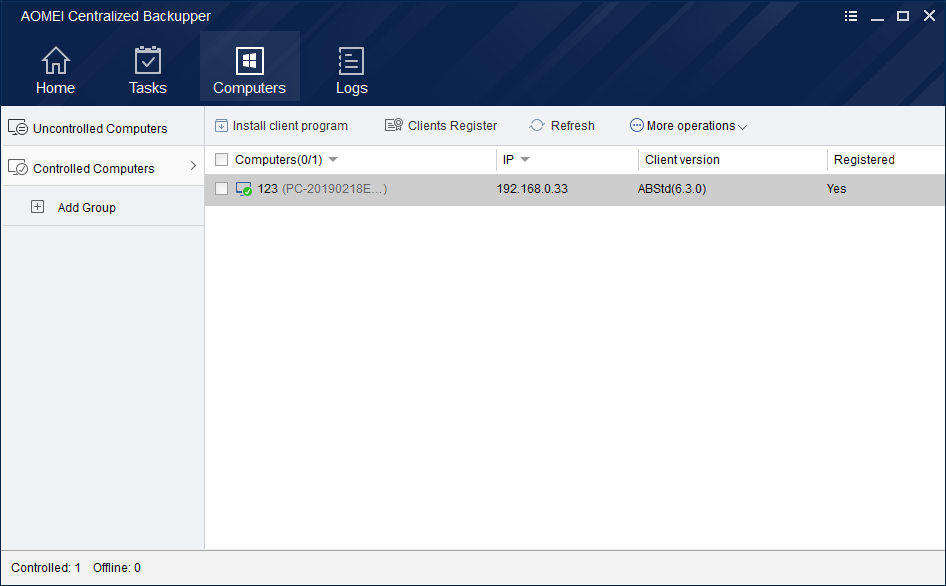Viewport: 946px width, 586px height.
Task: Click the Clients Register certificate icon
Action: (x=394, y=125)
